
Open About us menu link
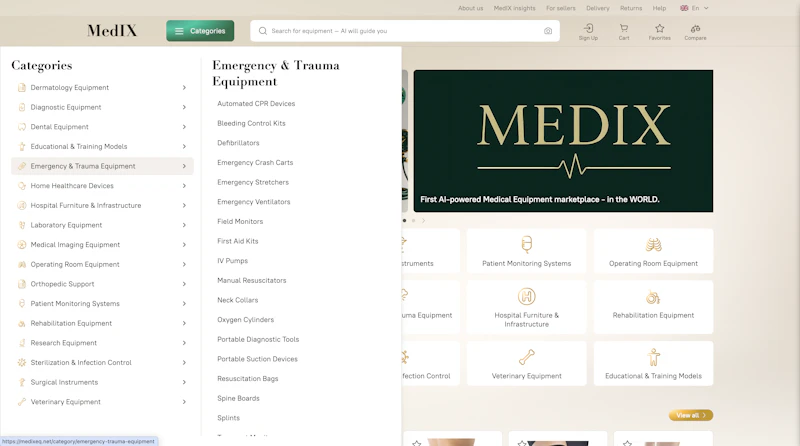coord(470,8)
